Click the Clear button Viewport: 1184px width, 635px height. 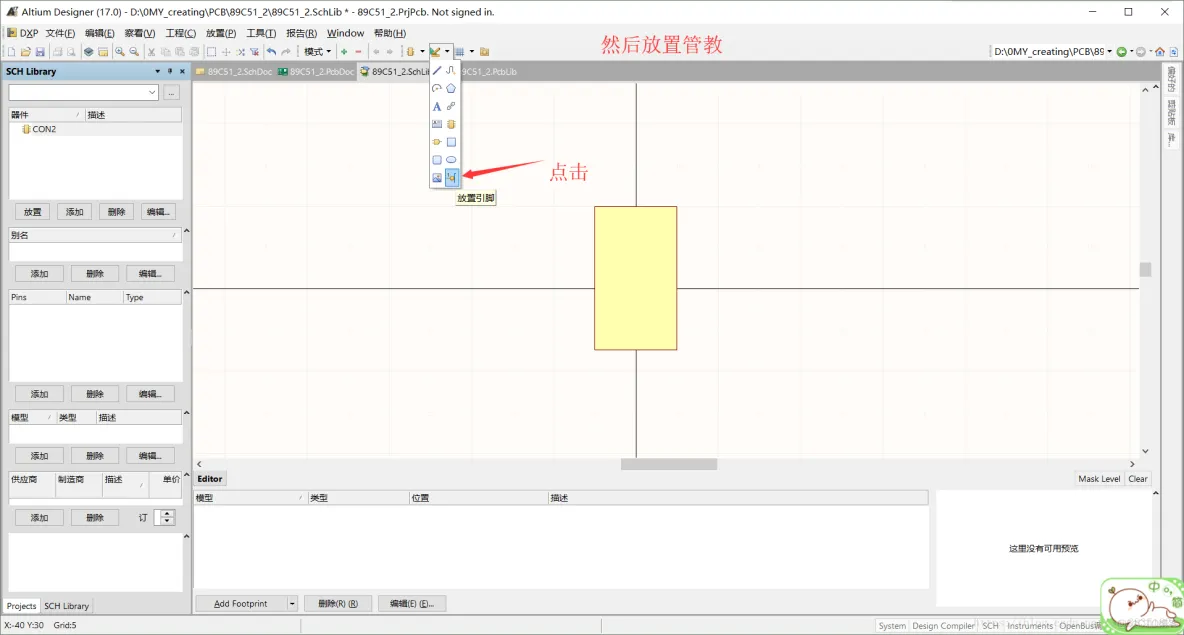click(1137, 479)
